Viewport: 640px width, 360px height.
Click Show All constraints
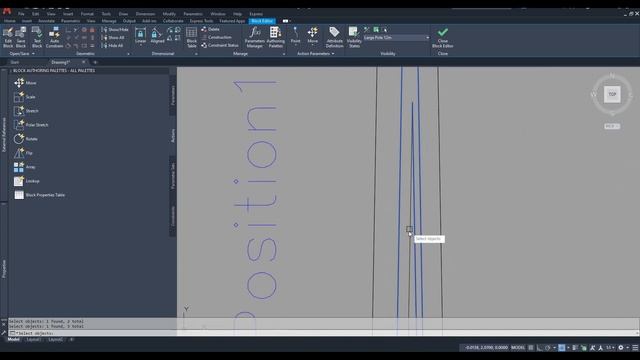(x=113, y=38)
